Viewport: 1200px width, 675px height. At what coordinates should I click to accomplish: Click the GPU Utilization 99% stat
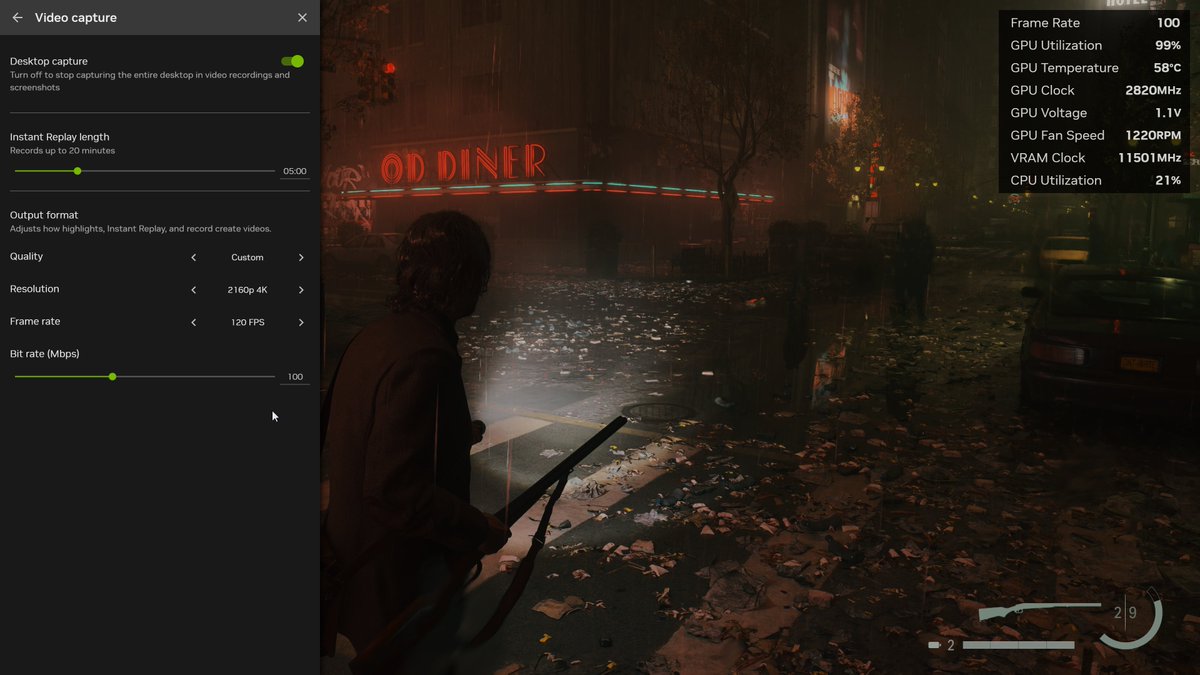tap(1095, 45)
